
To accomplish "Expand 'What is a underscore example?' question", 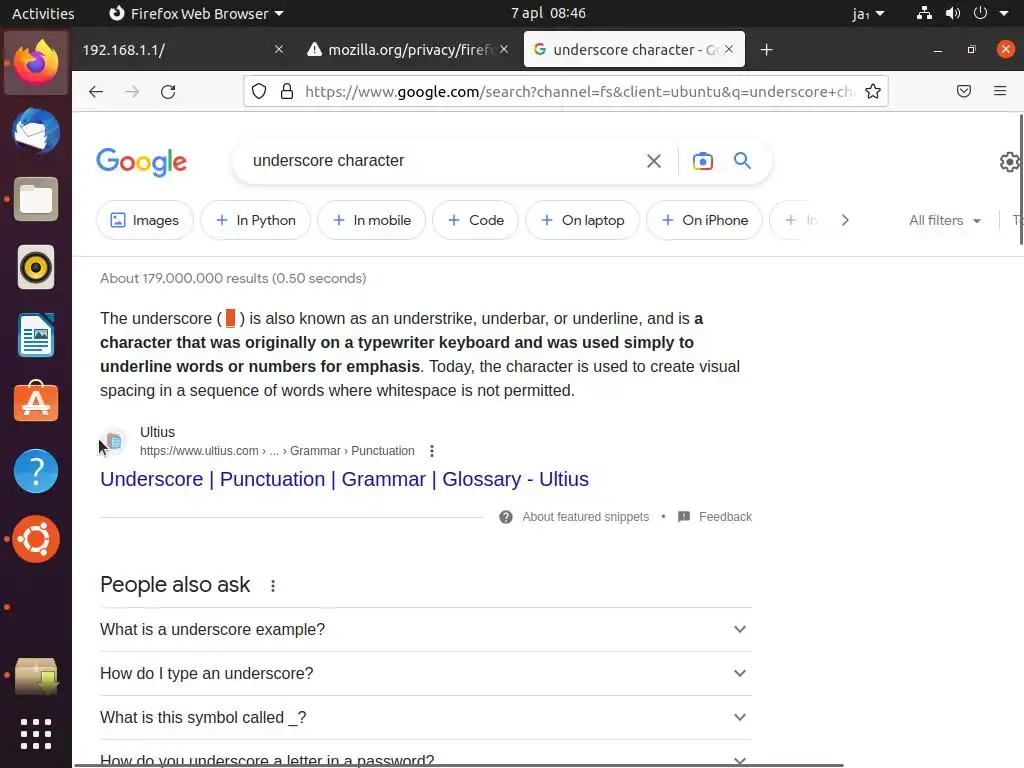I will pos(426,630).
